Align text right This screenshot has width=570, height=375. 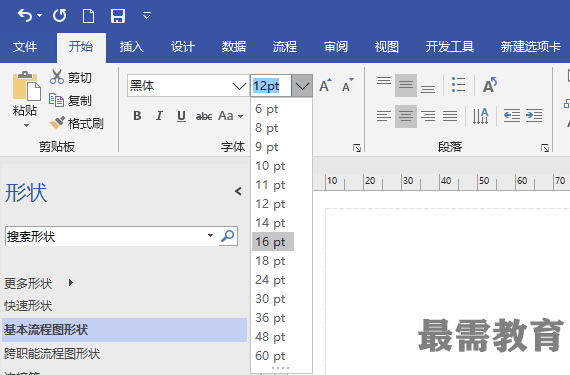tap(428, 116)
